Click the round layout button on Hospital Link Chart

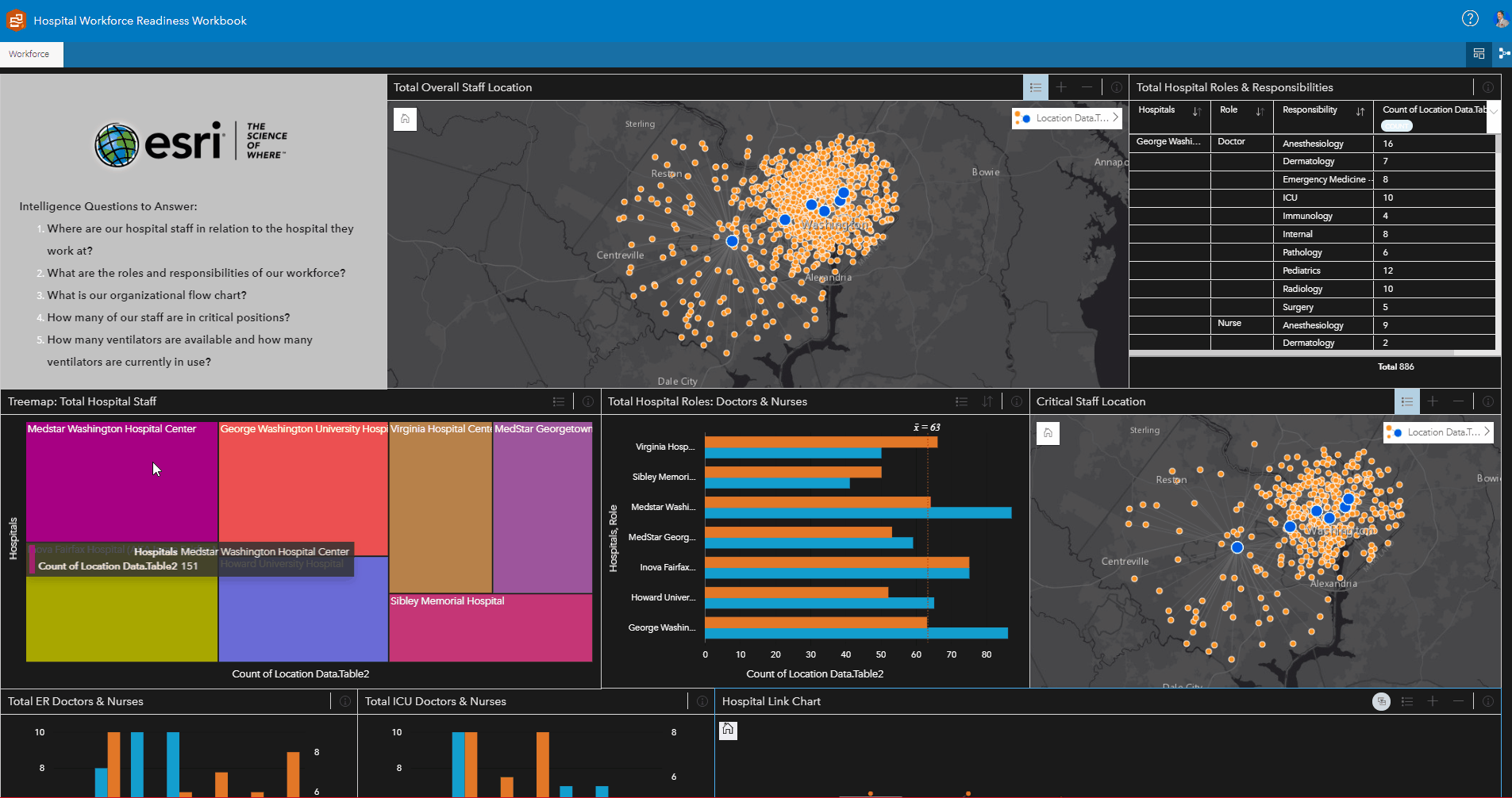tap(1382, 701)
